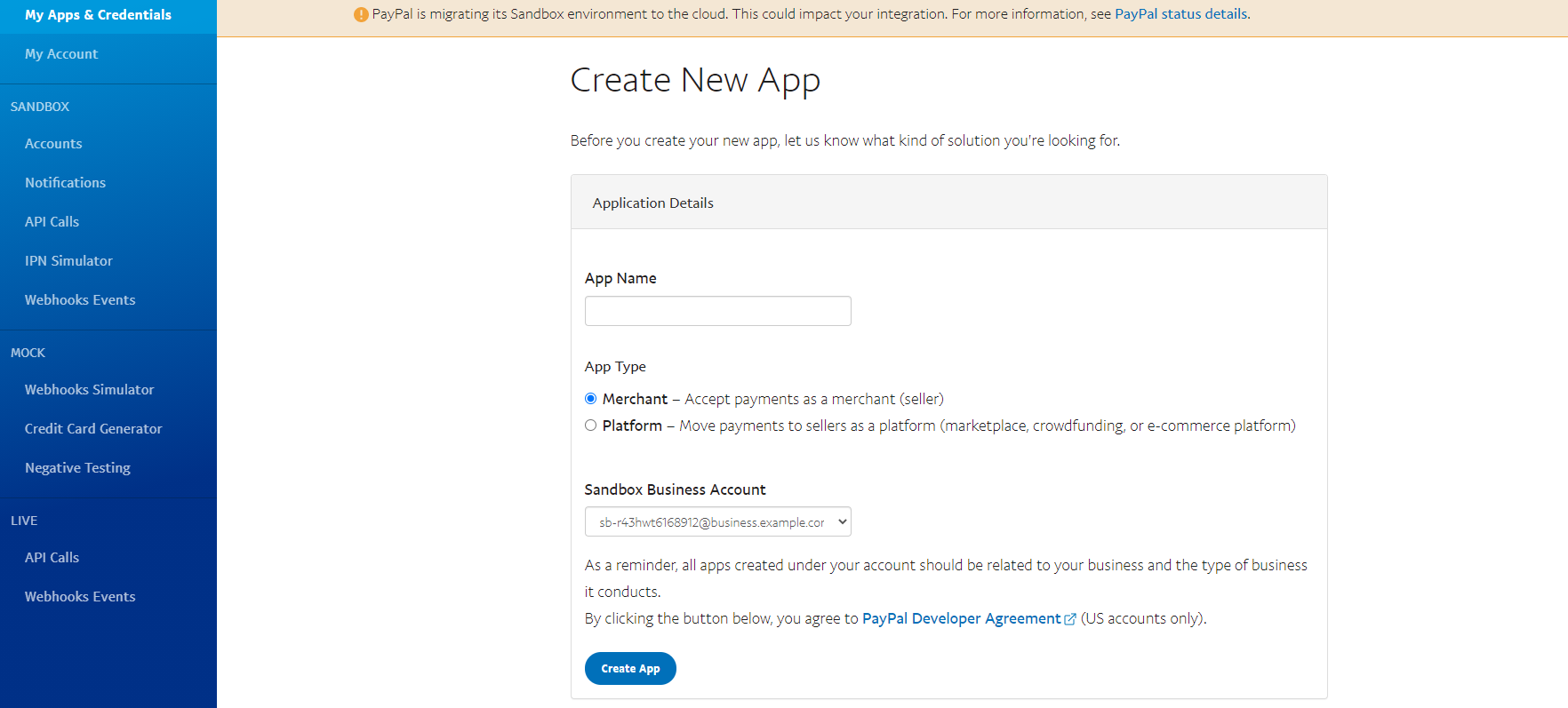Open the Sandbox Business Account dropdown

[717, 521]
